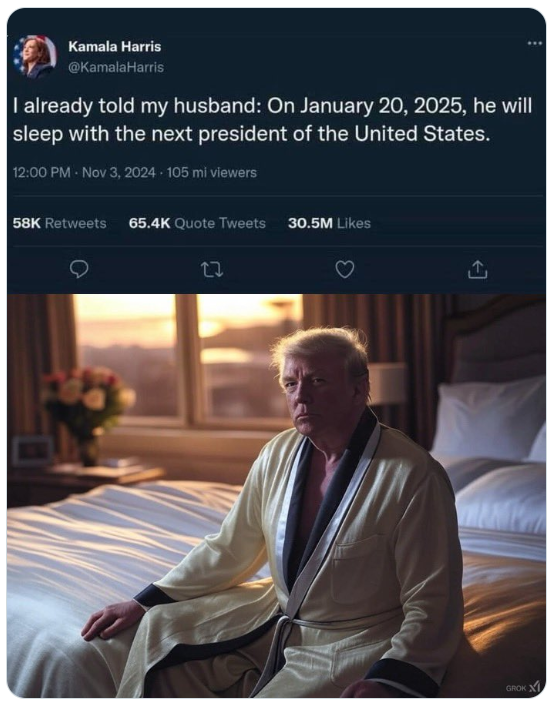The width and height of the screenshot is (554, 702).
Task: Click the xAI logo beside GROK
Action: (x=535, y=687)
